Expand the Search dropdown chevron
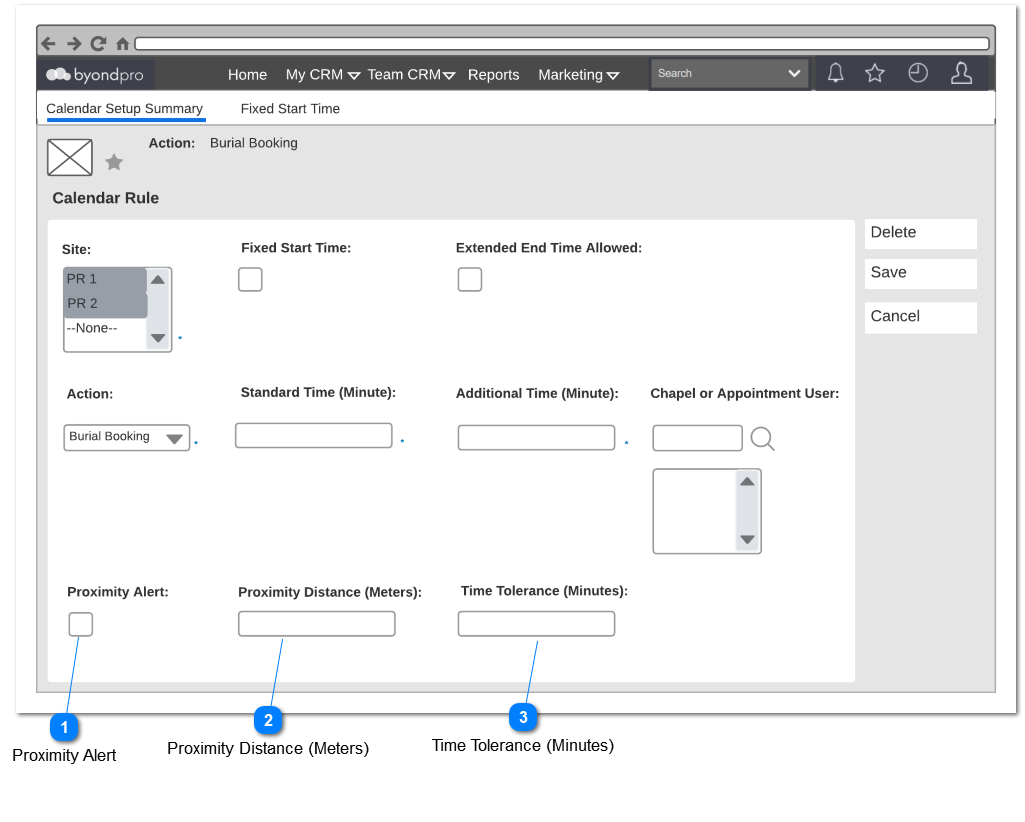1025x822 pixels. point(794,73)
